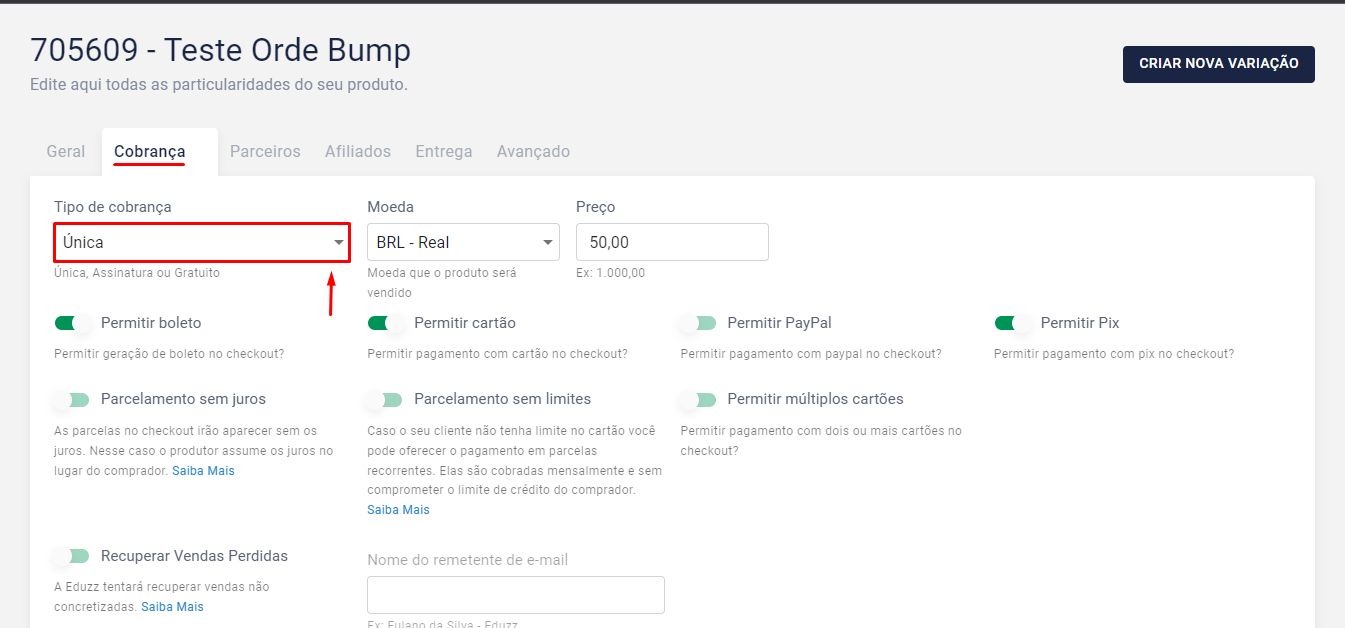The width and height of the screenshot is (1345, 628).
Task: Open the Parceiros tab
Action: click(265, 152)
